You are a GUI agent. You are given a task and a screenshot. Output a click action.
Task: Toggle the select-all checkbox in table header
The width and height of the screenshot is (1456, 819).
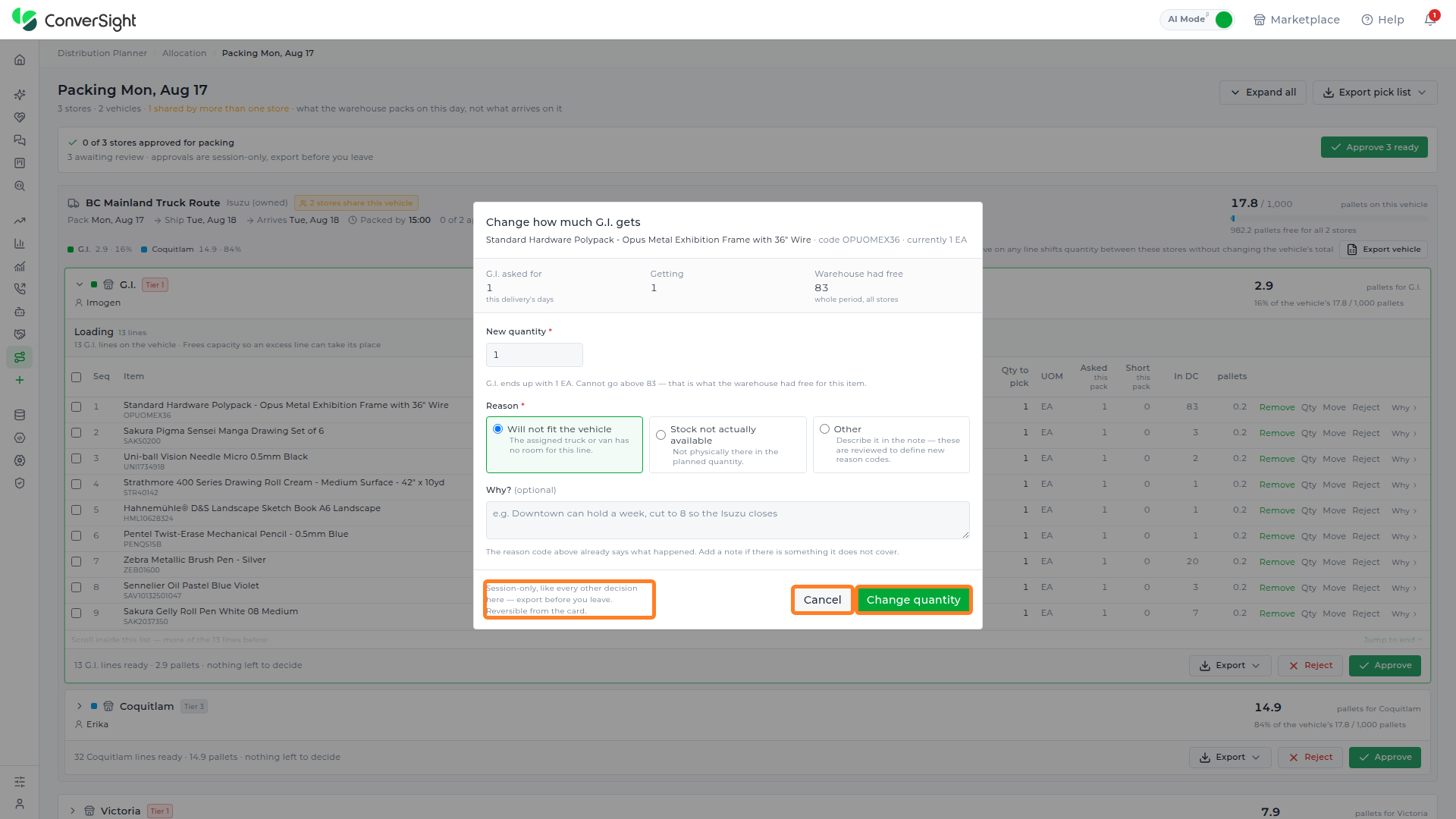point(76,378)
